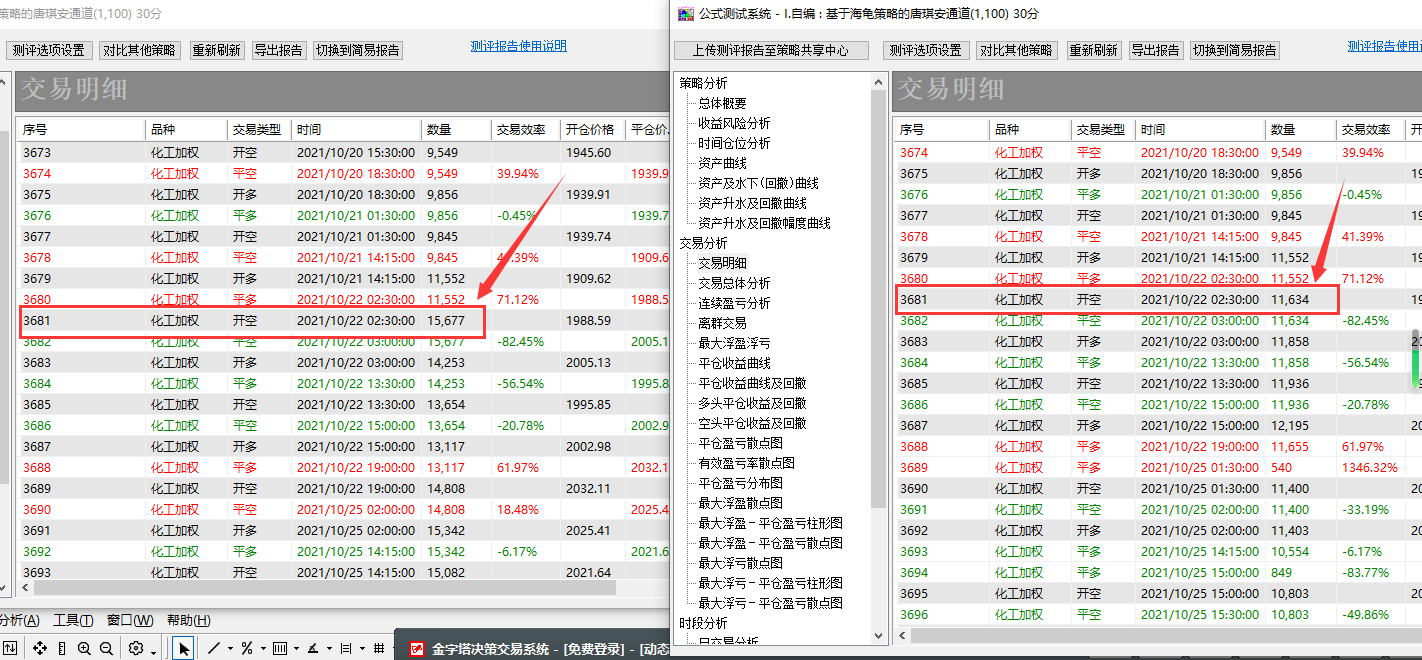Select the 策略分析 tree node
Screen dimensions: 1422x660
coord(703,83)
